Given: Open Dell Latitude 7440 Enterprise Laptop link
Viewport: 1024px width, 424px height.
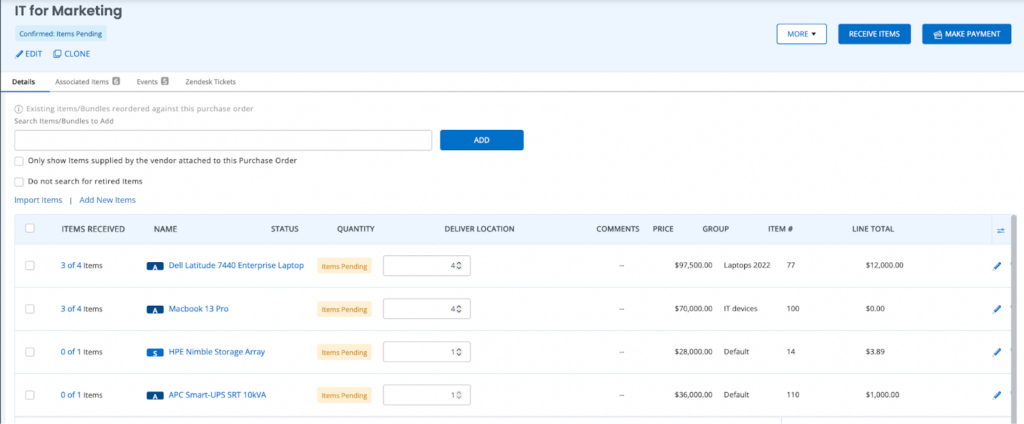Looking at the screenshot, I should click(x=236, y=266).
